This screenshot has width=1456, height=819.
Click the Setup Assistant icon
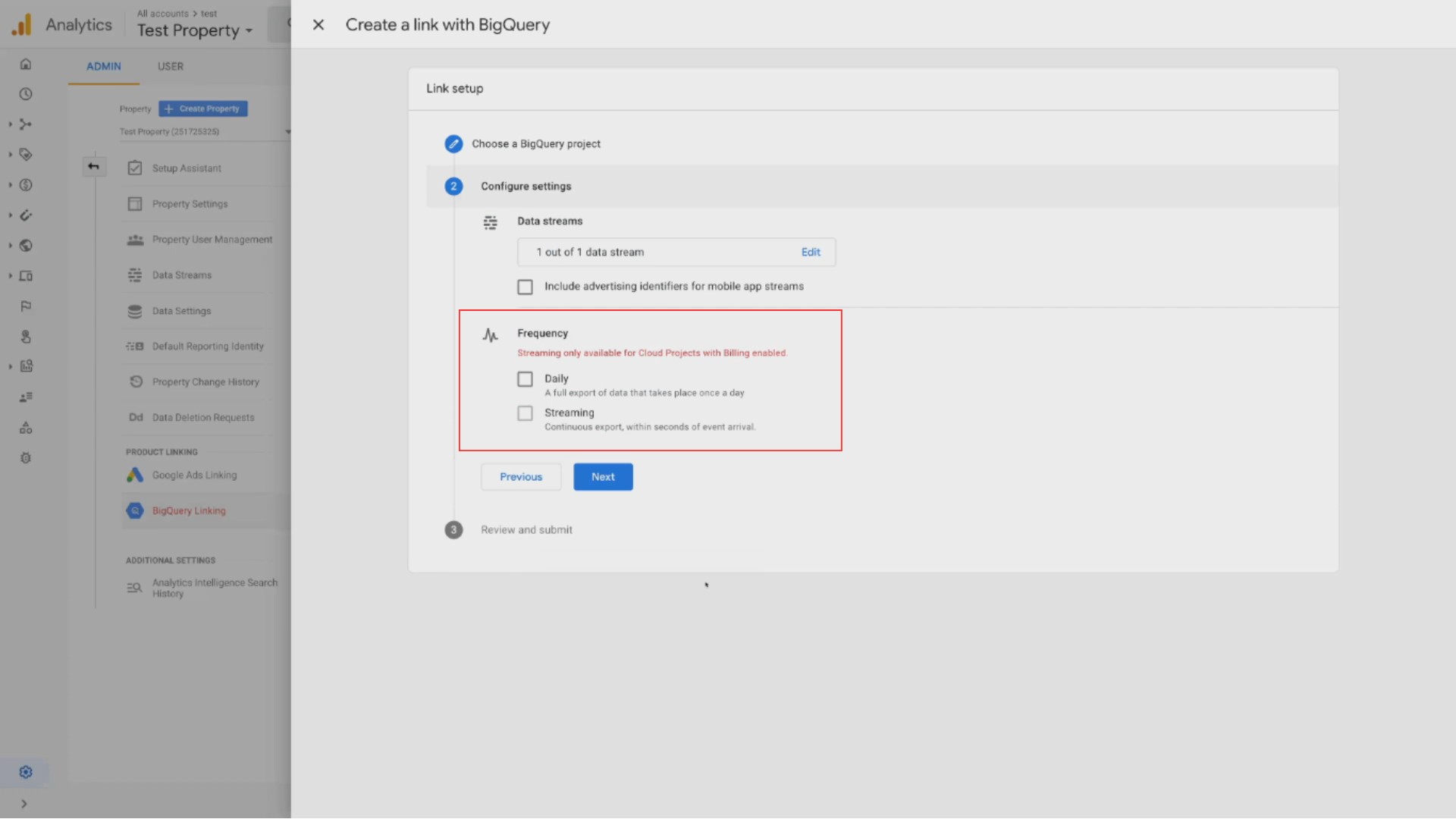(x=135, y=168)
